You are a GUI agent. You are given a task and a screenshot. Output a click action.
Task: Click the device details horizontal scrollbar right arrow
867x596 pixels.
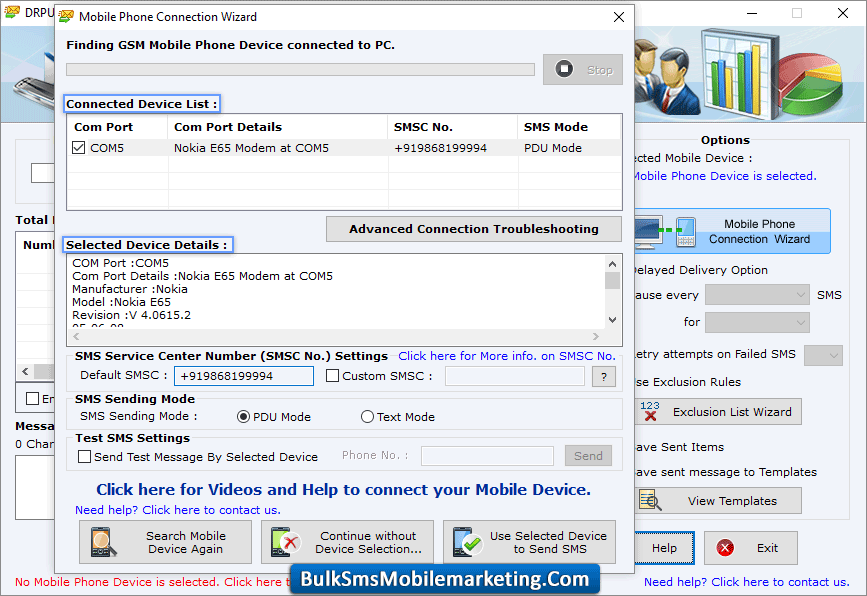(596, 336)
